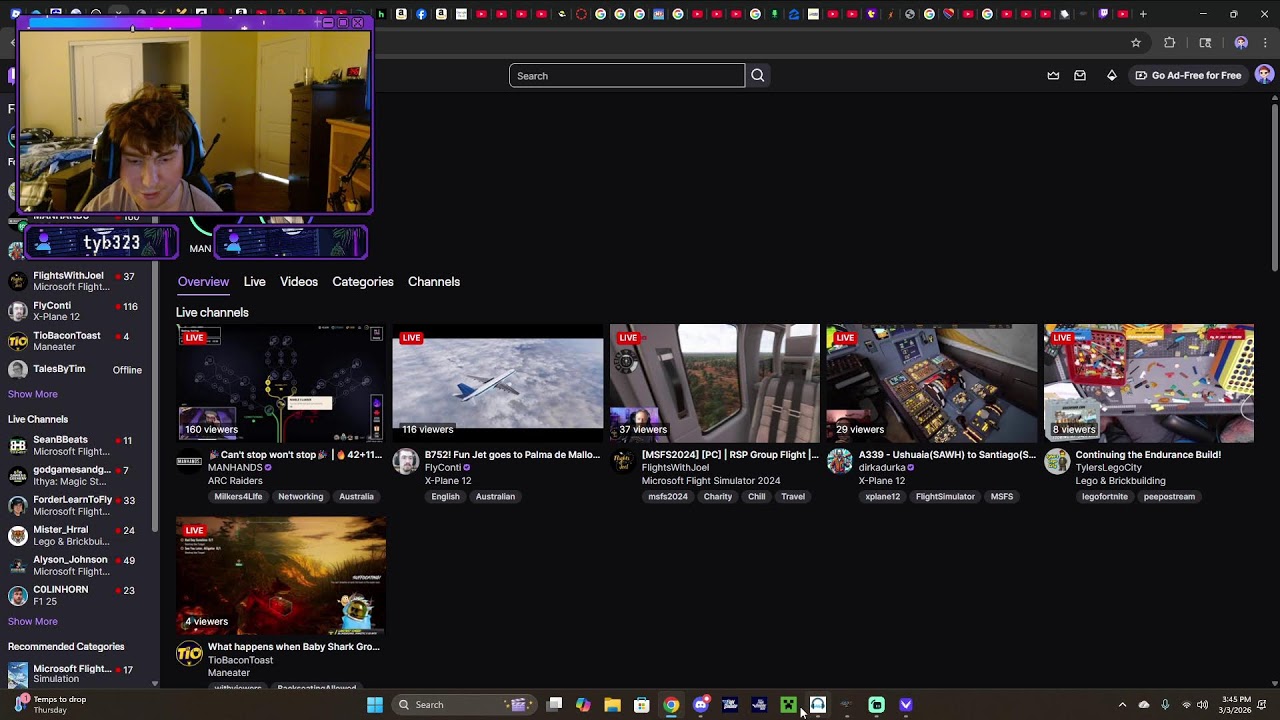The height and width of the screenshot is (720, 1280).
Task: Open the Twitch inbox notifications icon
Action: [1080, 75]
